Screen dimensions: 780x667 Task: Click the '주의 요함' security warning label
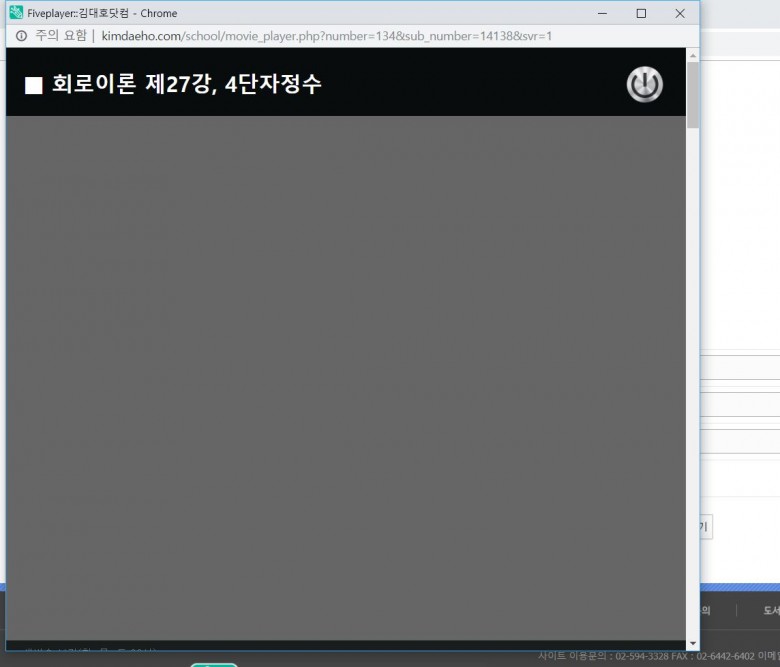tap(60, 36)
